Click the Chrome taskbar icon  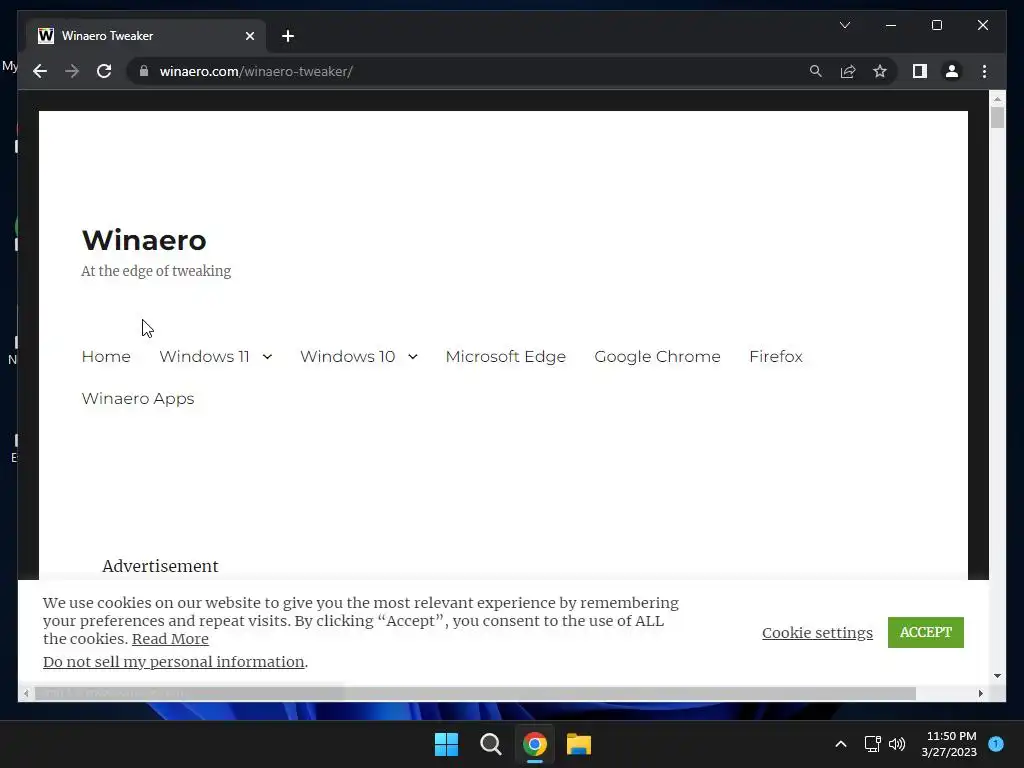click(535, 744)
